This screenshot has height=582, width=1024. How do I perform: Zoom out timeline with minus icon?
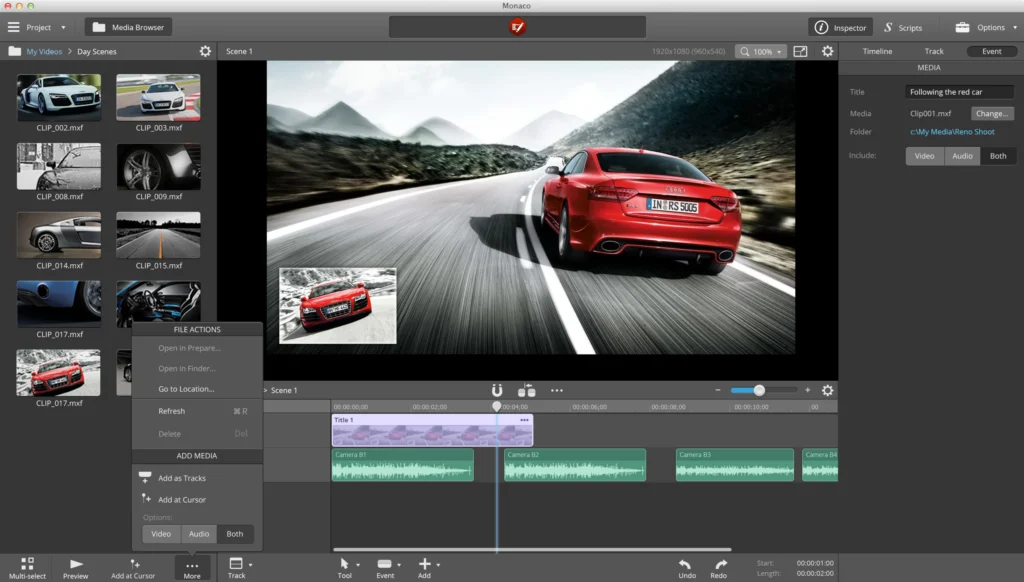click(718, 390)
